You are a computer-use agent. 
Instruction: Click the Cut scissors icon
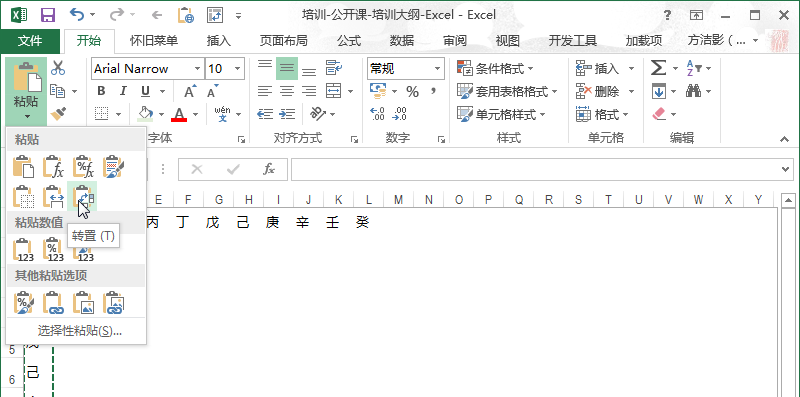58,67
